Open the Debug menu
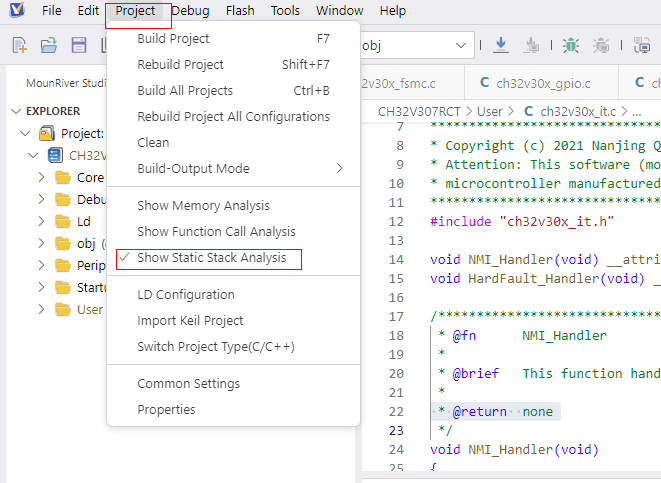 point(190,11)
